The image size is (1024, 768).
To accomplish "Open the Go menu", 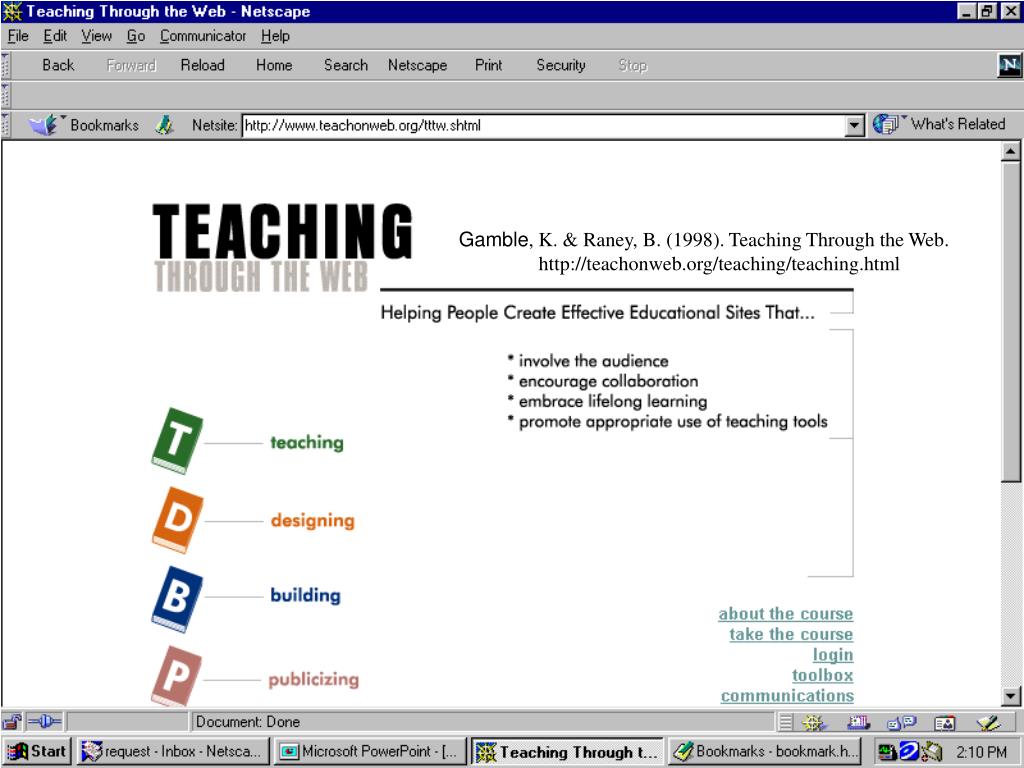I will click(135, 36).
